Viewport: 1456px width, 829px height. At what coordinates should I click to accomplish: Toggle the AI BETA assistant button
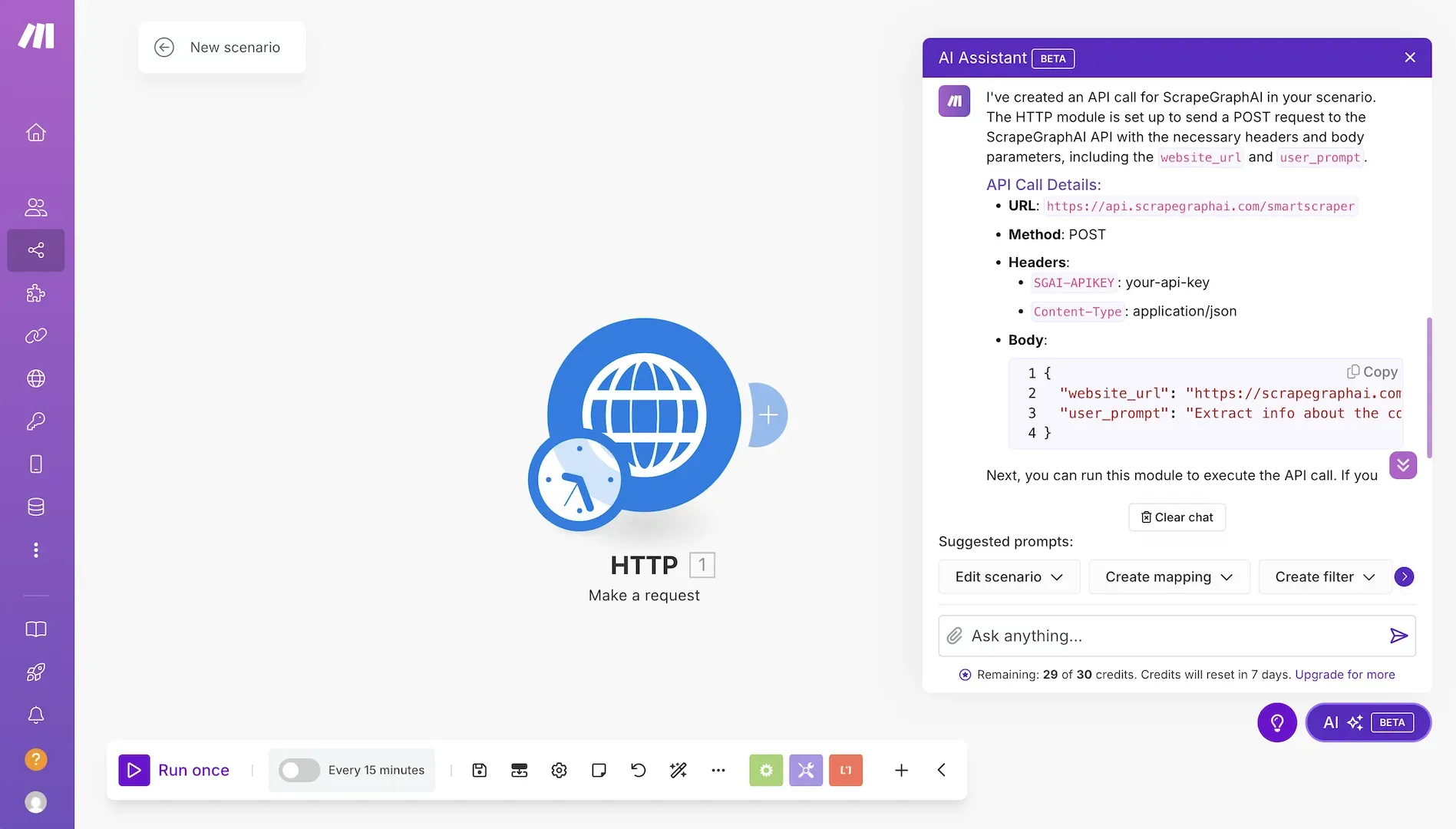(x=1369, y=722)
